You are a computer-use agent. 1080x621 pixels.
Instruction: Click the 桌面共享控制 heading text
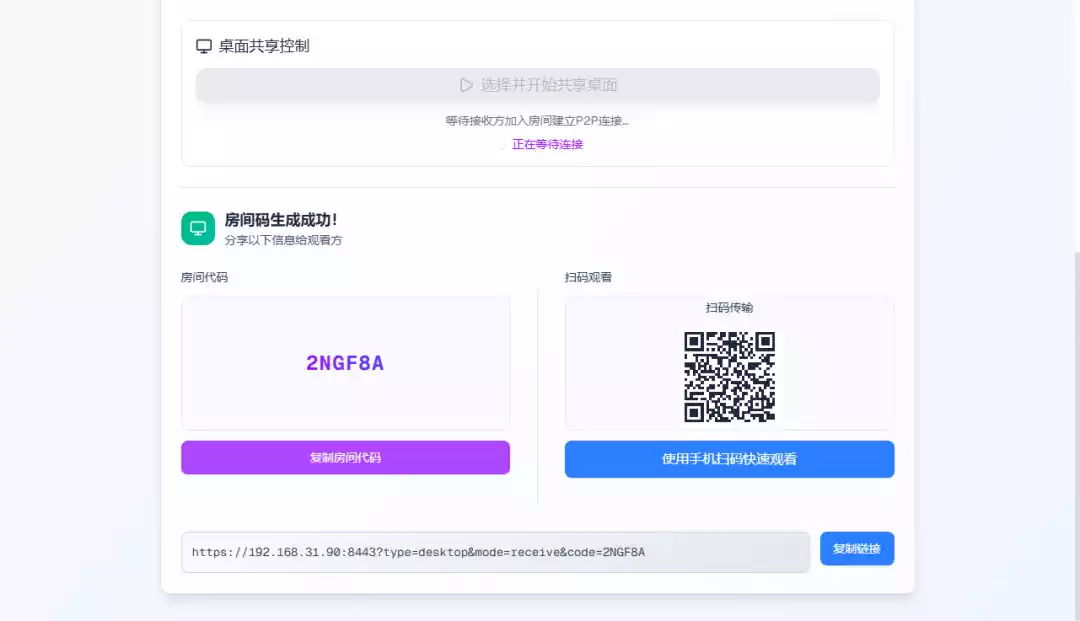point(264,46)
